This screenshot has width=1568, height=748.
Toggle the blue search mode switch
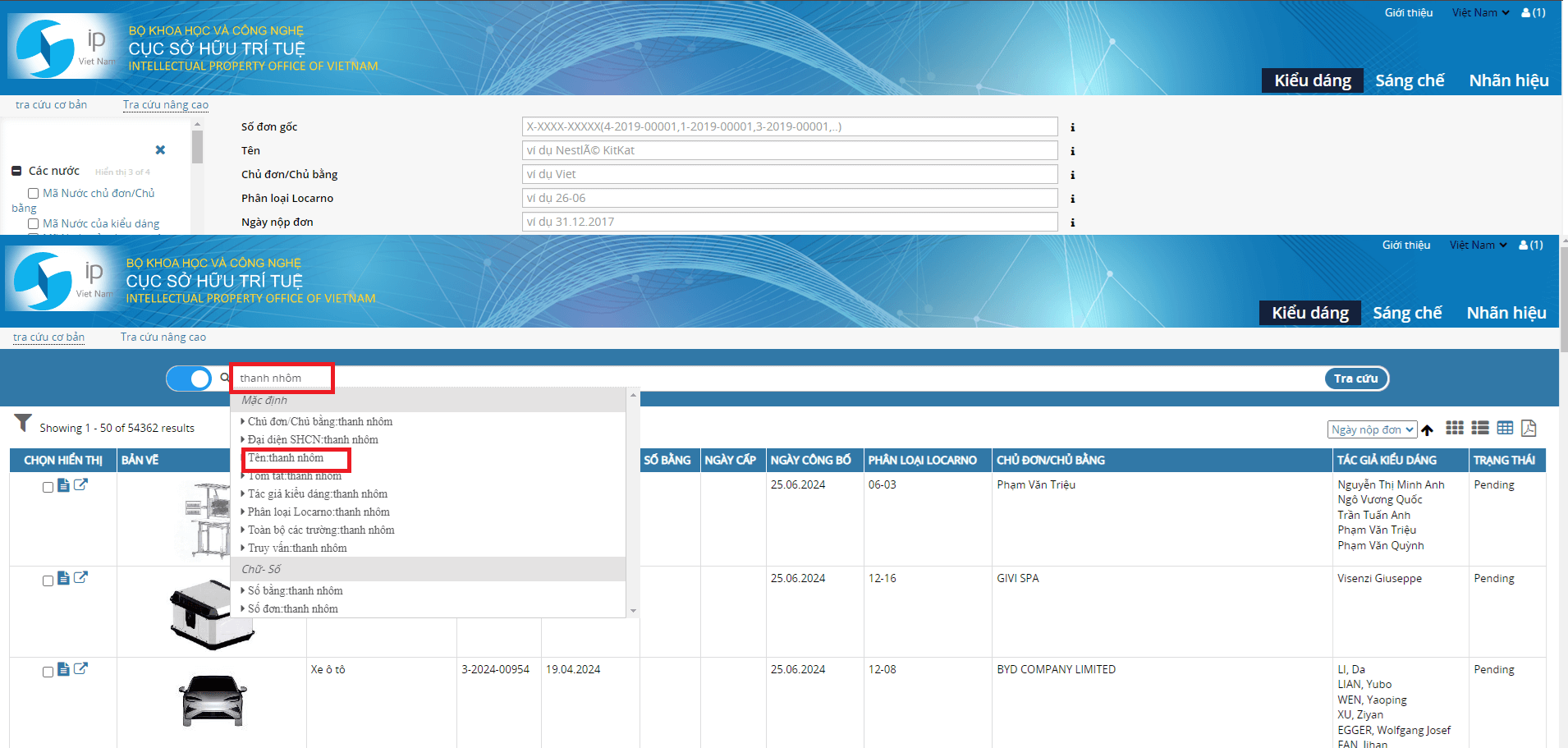coord(190,379)
